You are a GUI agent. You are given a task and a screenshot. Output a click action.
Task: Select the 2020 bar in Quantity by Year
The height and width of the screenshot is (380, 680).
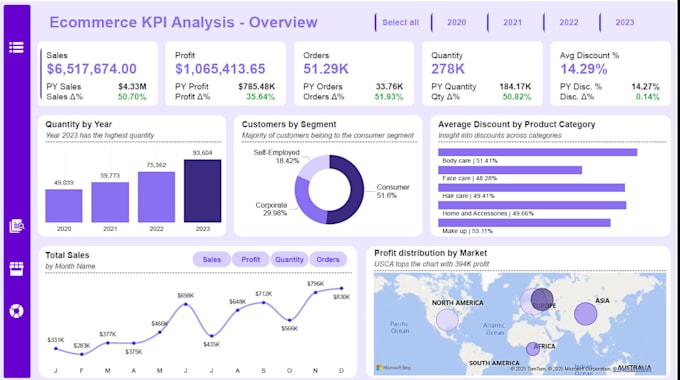(x=64, y=206)
